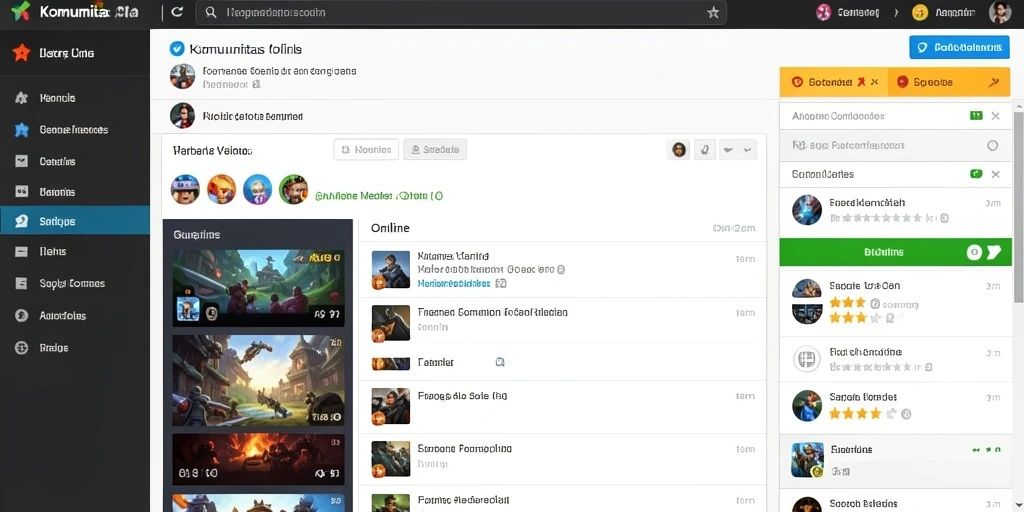The width and height of the screenshot is (1024, 512).
Task: Click inside the top search field
Action: (461, 12)
